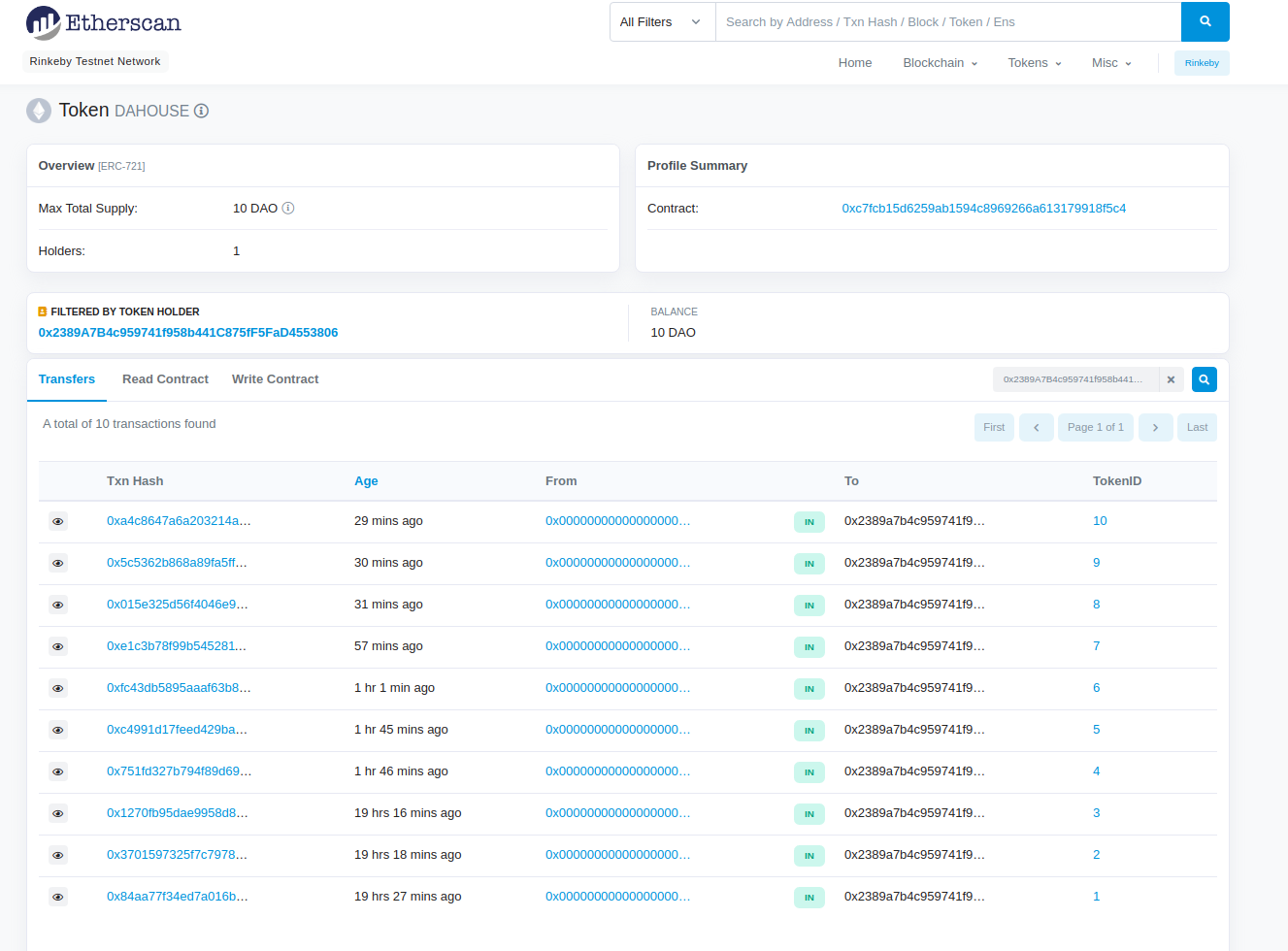Open transaction hash 0x84aa77f34ed7a016b

[x=178, y=897]
